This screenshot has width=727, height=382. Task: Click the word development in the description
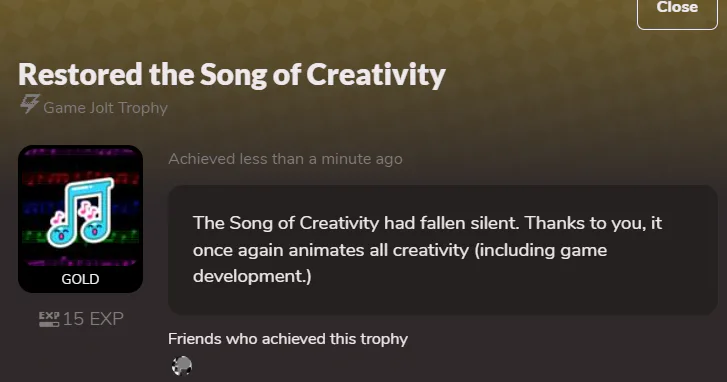(x=248, y=276)
